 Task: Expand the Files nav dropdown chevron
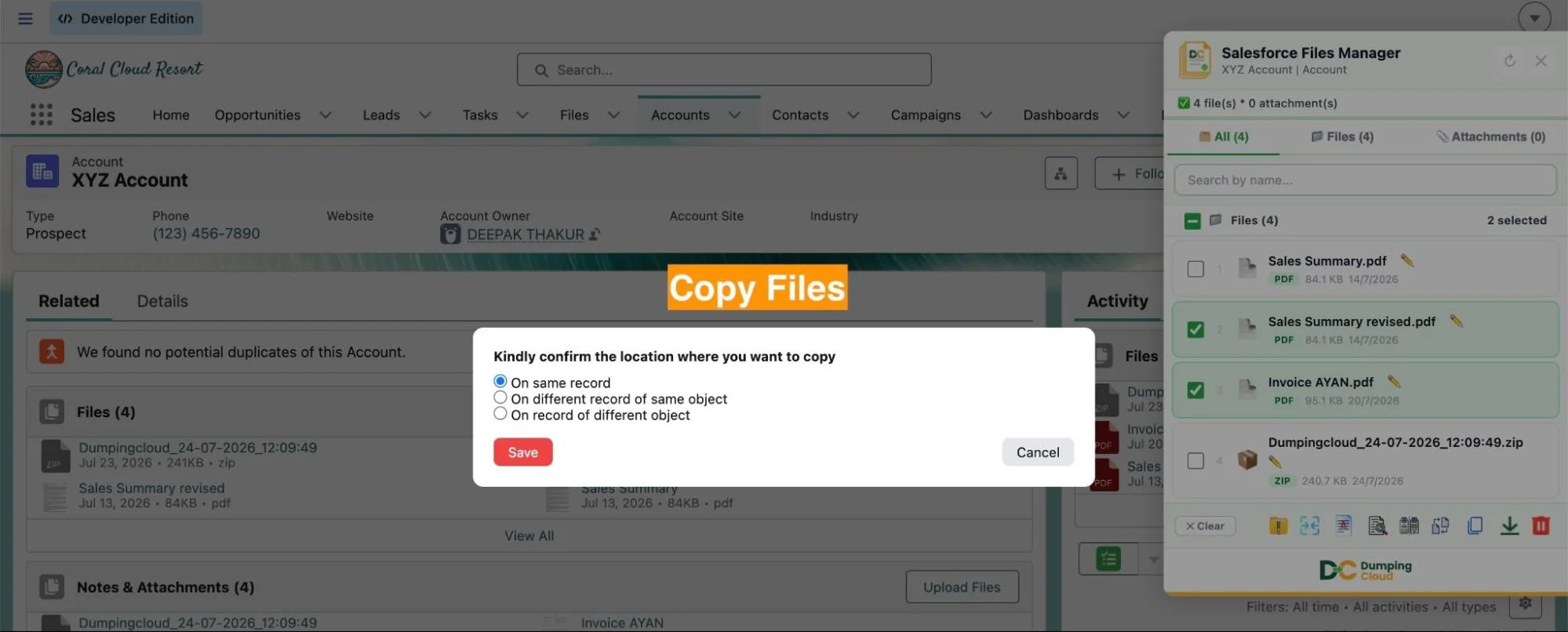point(614,115)
